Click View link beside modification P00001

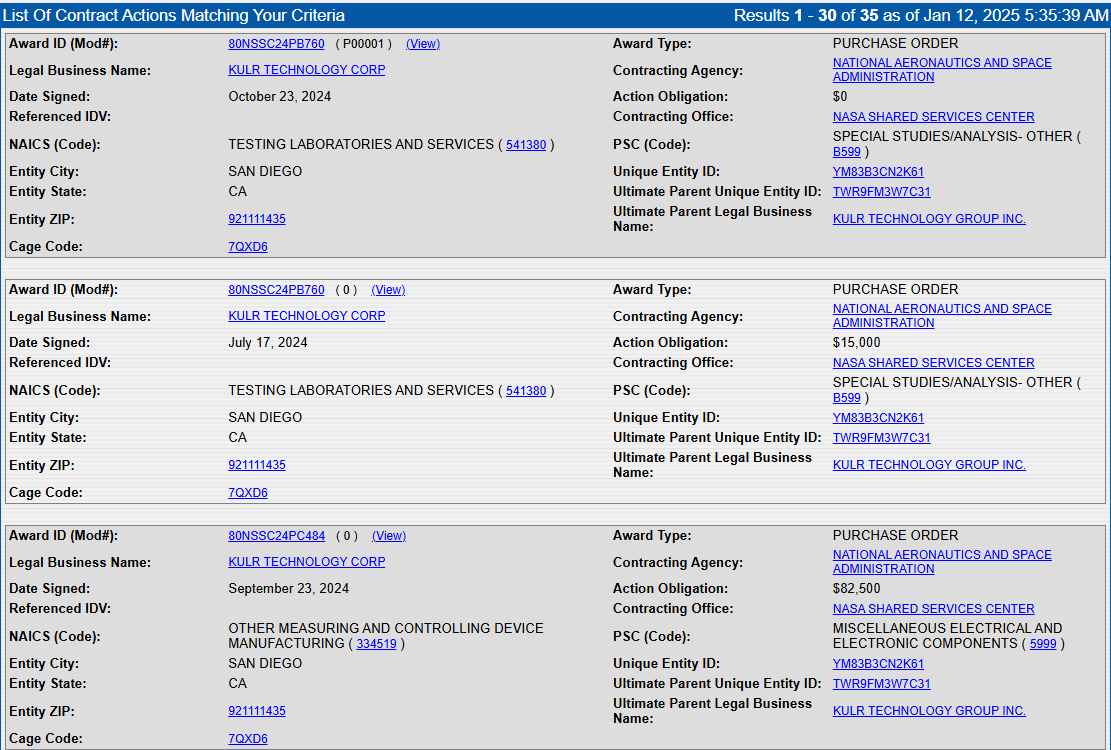(422, 44)
